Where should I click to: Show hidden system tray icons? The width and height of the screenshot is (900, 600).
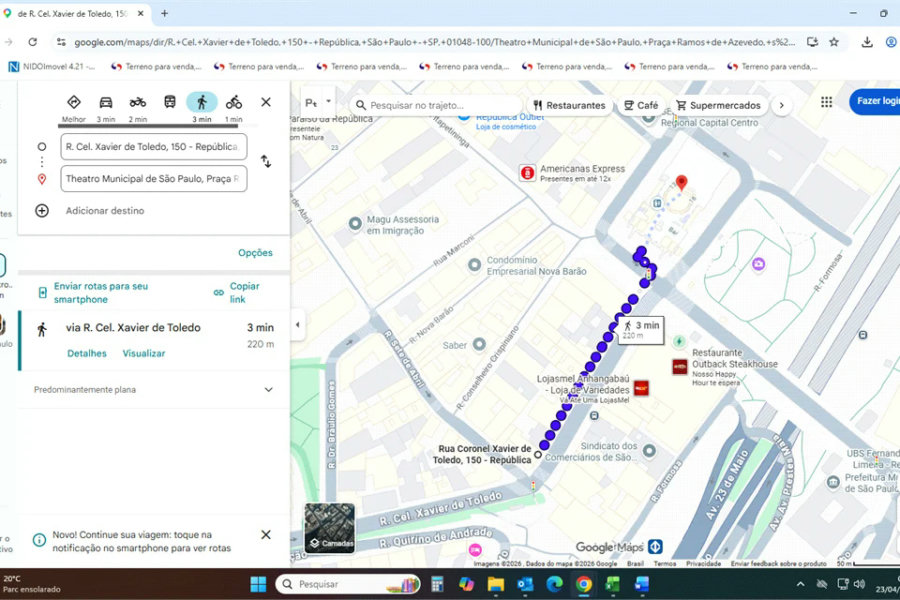800,584
